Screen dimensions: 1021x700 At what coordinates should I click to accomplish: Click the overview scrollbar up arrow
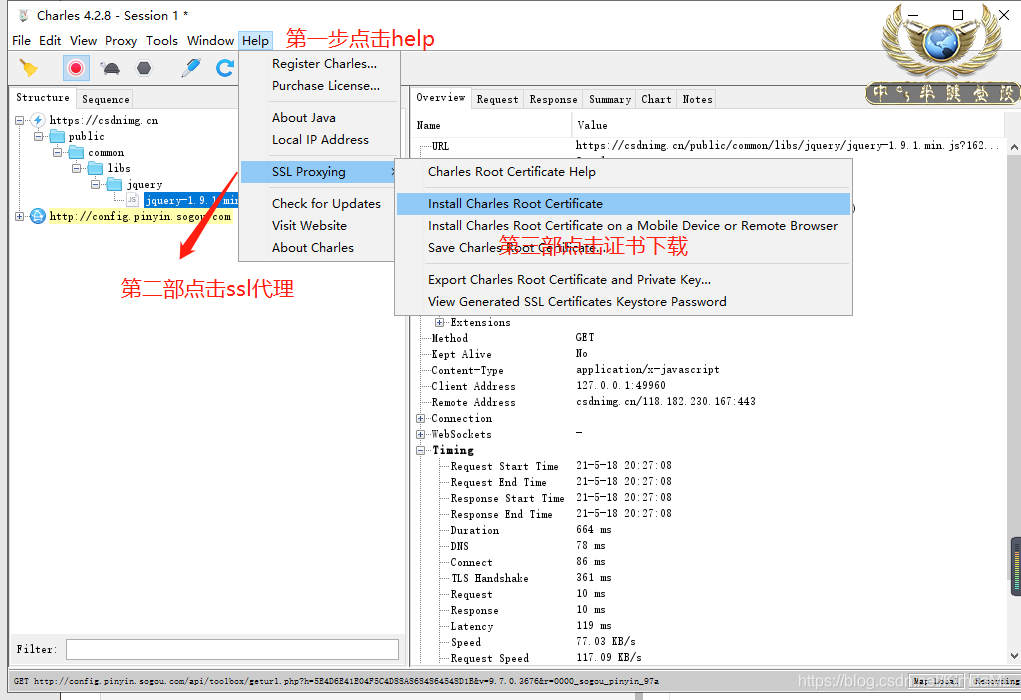(x=1014, y=147)
